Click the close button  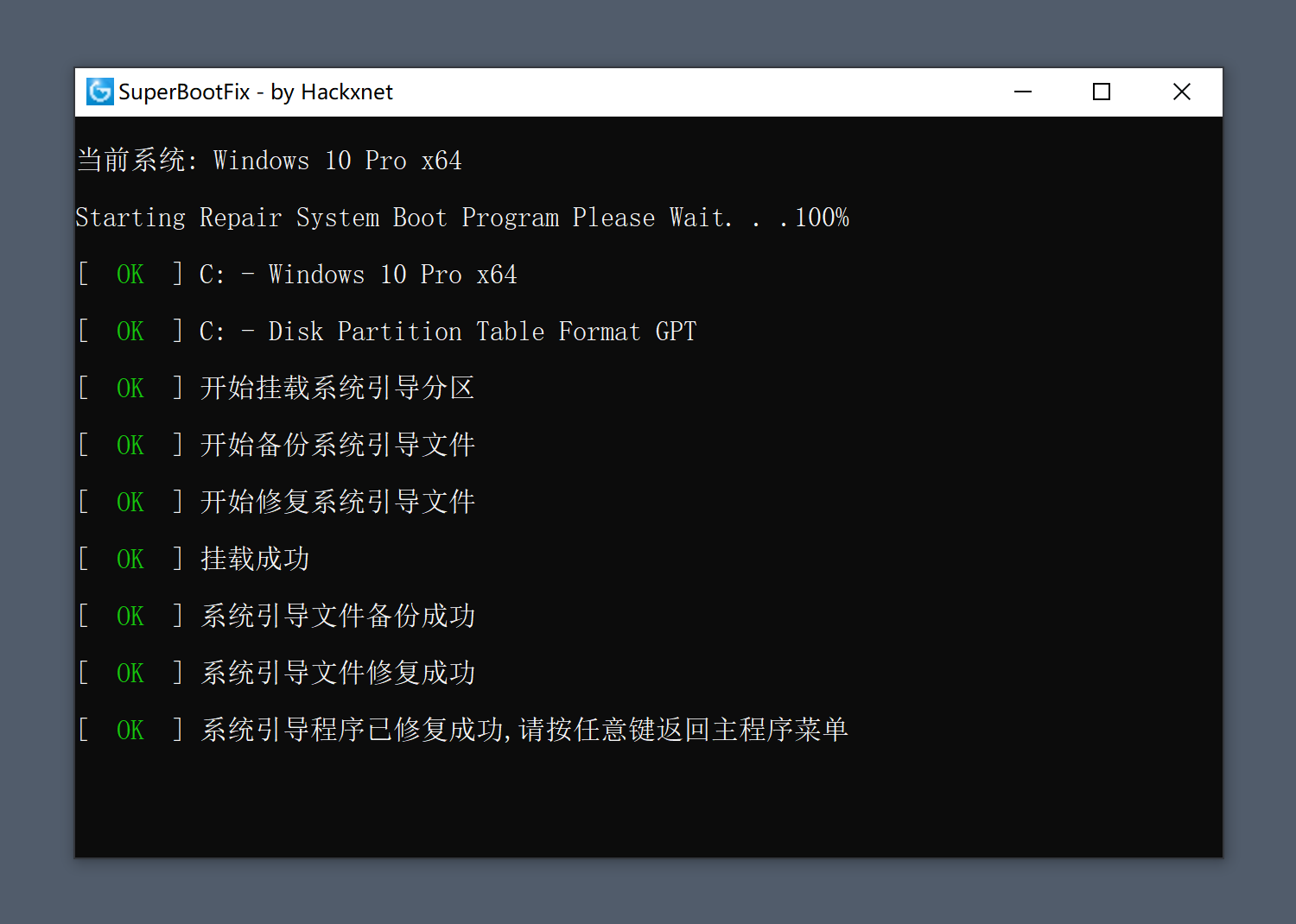(x=1182, y=92)
